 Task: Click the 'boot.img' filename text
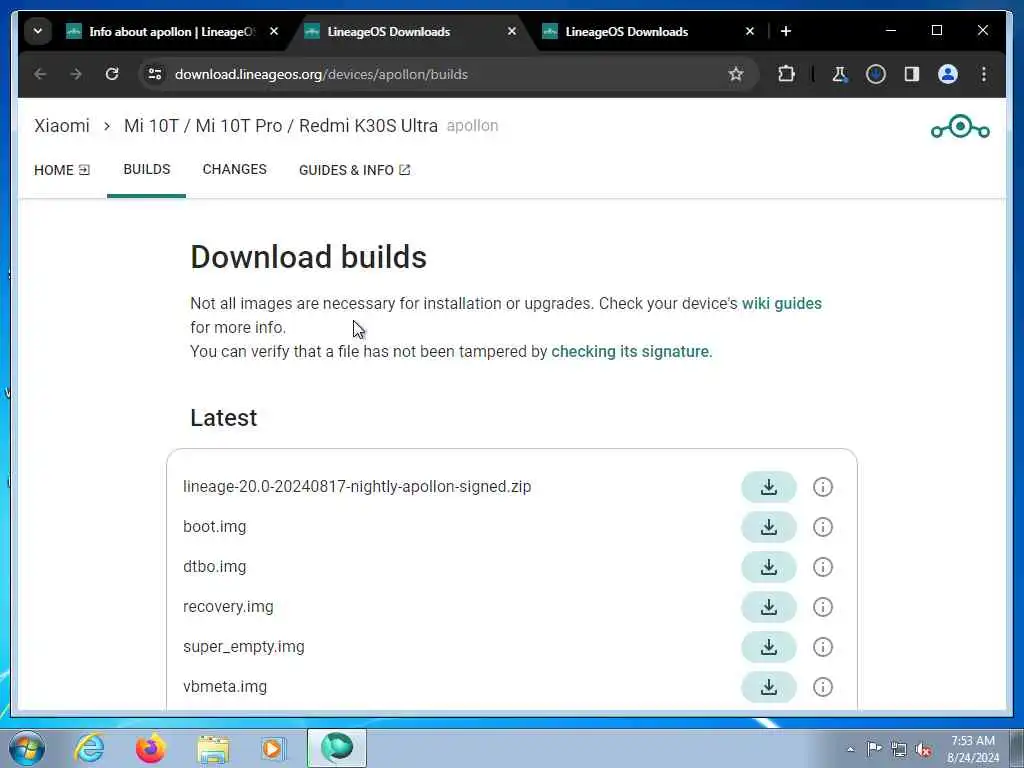[x=214, y=527]
